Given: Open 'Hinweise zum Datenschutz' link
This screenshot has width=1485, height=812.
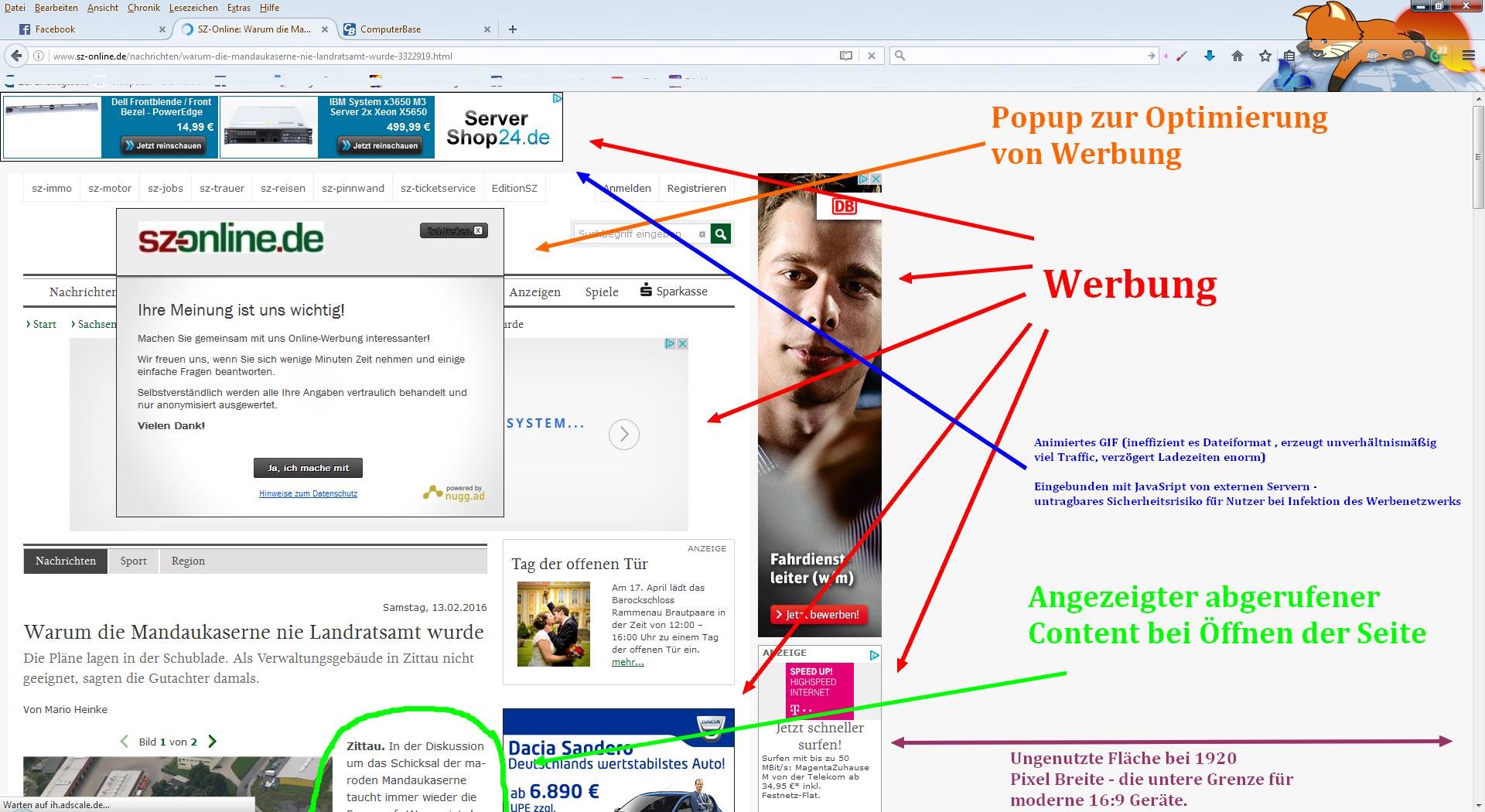Looking at the screenshot, I should (x=308, y=493).
